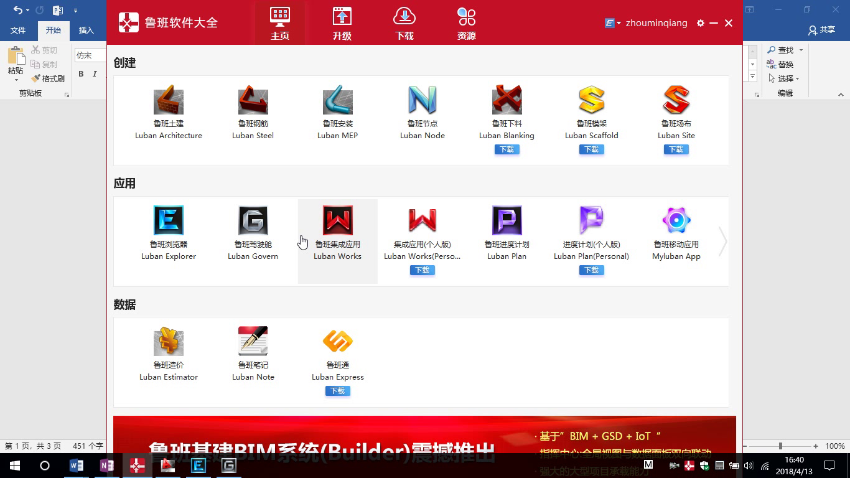Click the username zhouminqiang
This screenshot has width=850, height=478.
point(656,23)
